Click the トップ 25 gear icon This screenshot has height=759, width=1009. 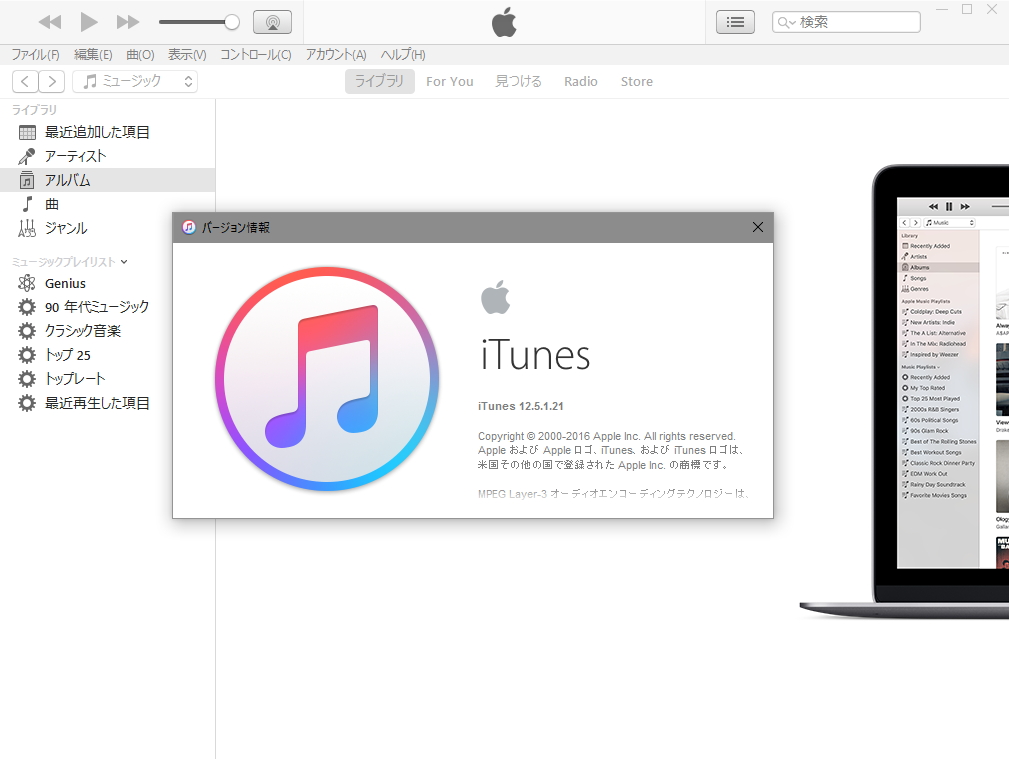27,355
